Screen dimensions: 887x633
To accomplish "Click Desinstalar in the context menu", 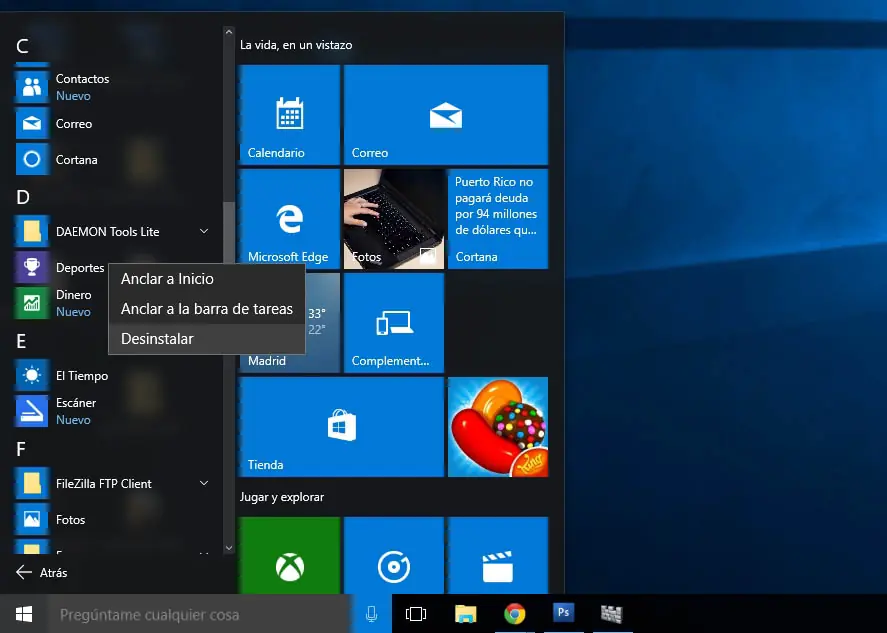I will (206, 339).
